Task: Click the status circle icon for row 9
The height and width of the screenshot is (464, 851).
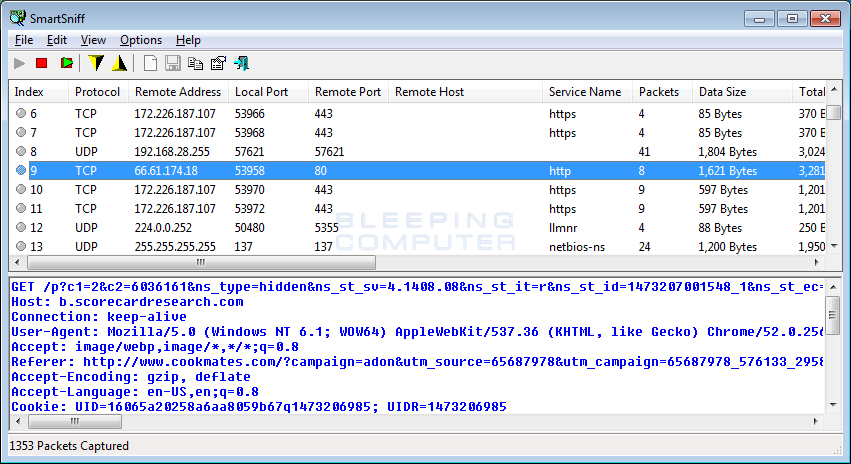Action: pos(21,170)
